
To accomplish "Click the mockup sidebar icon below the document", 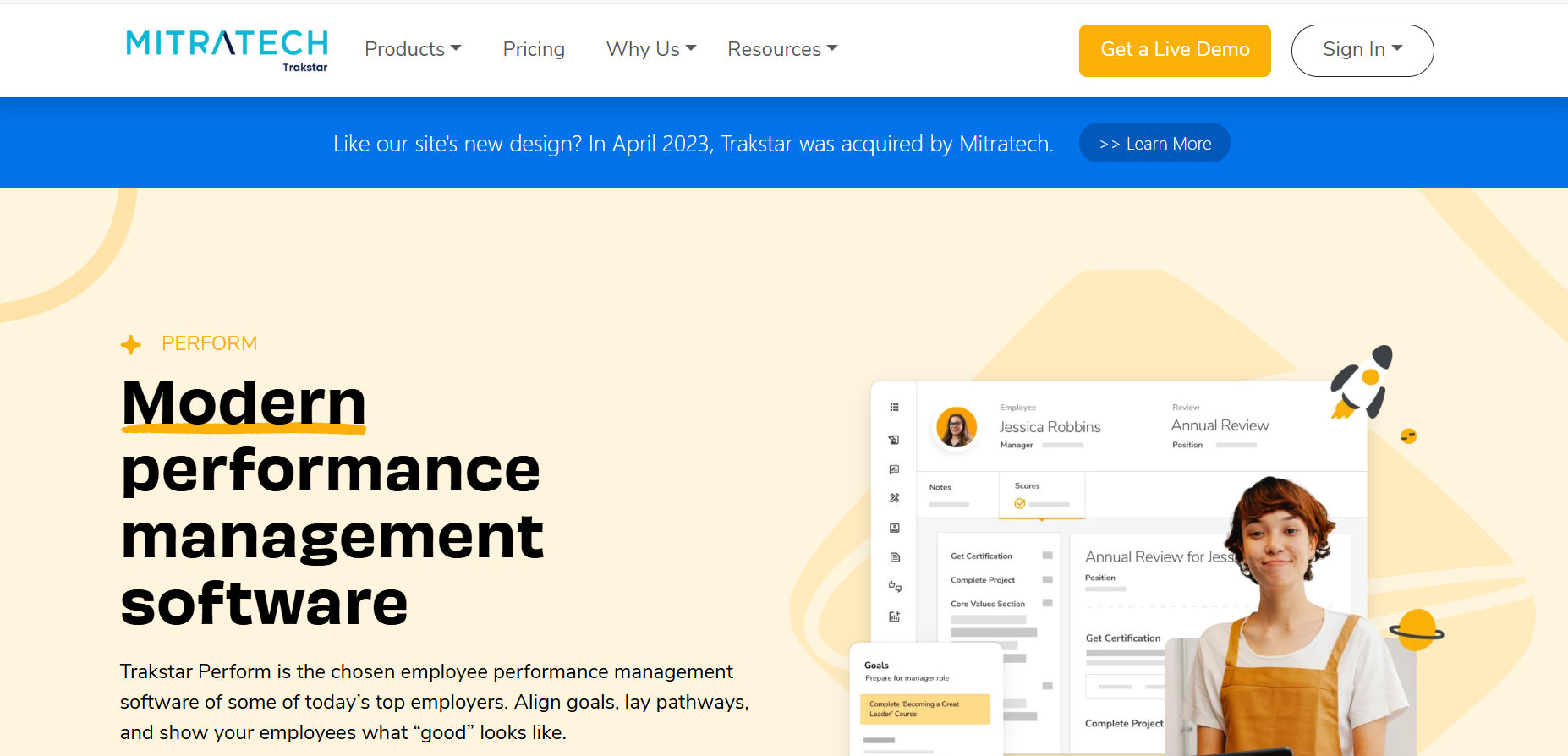I will pos(895,586).
